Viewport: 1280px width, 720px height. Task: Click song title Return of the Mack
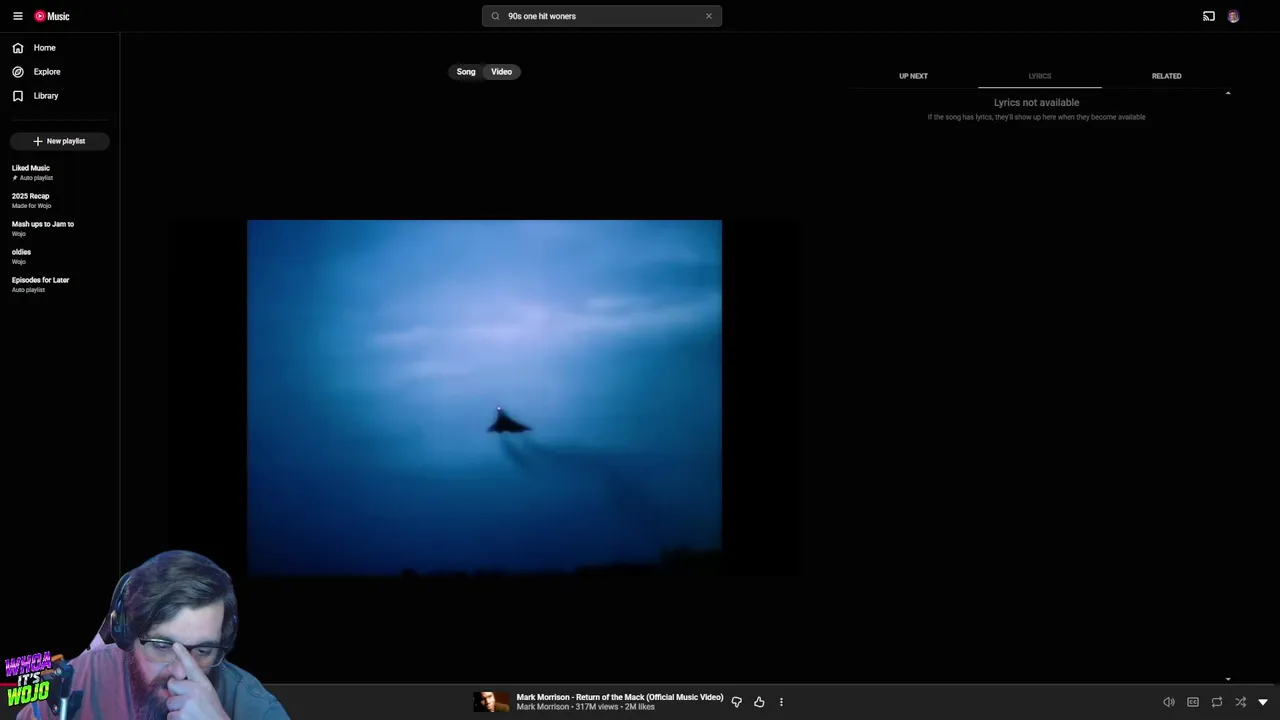619,697
